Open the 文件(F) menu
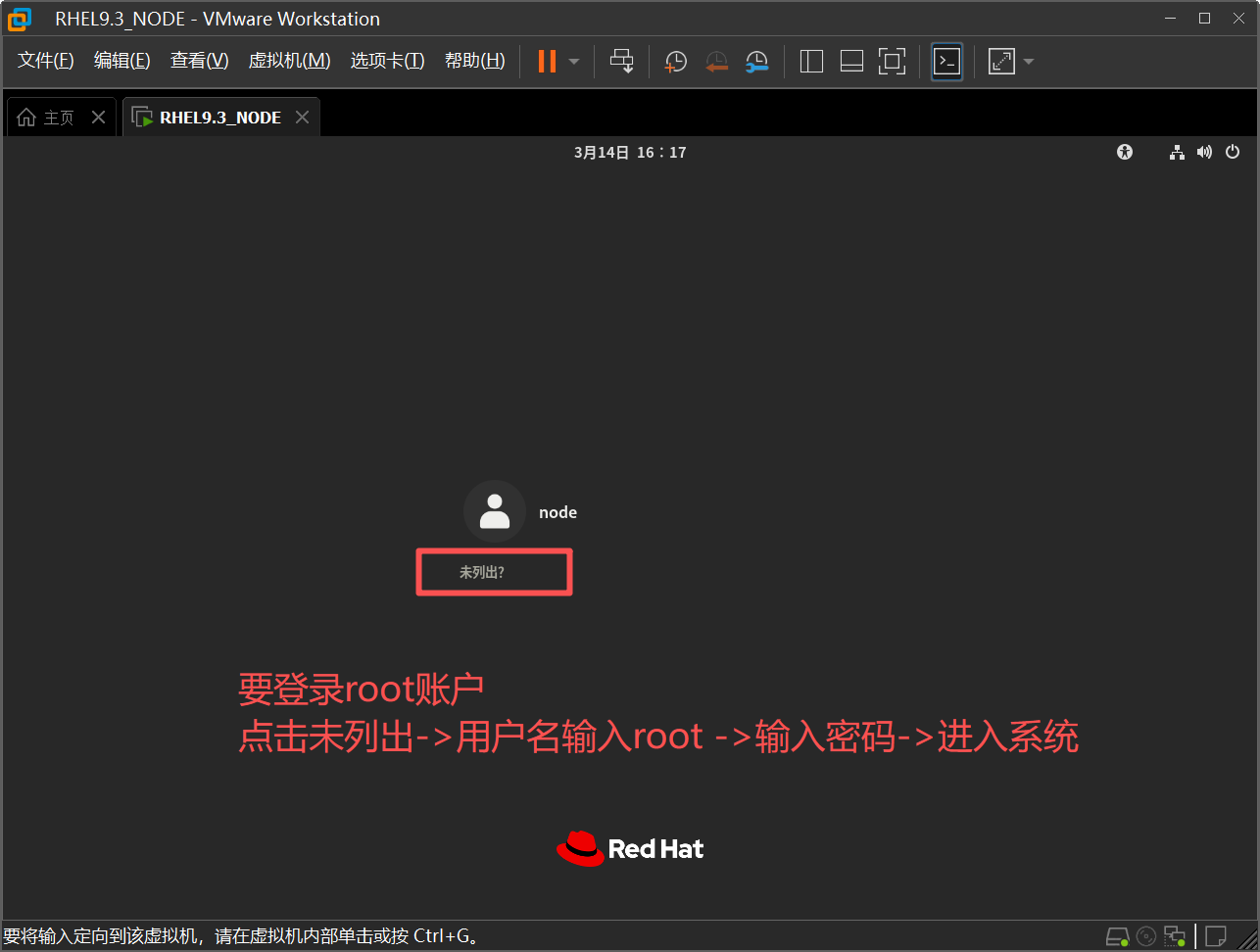This screenshot has height=952, width=1260. [46, 61]
